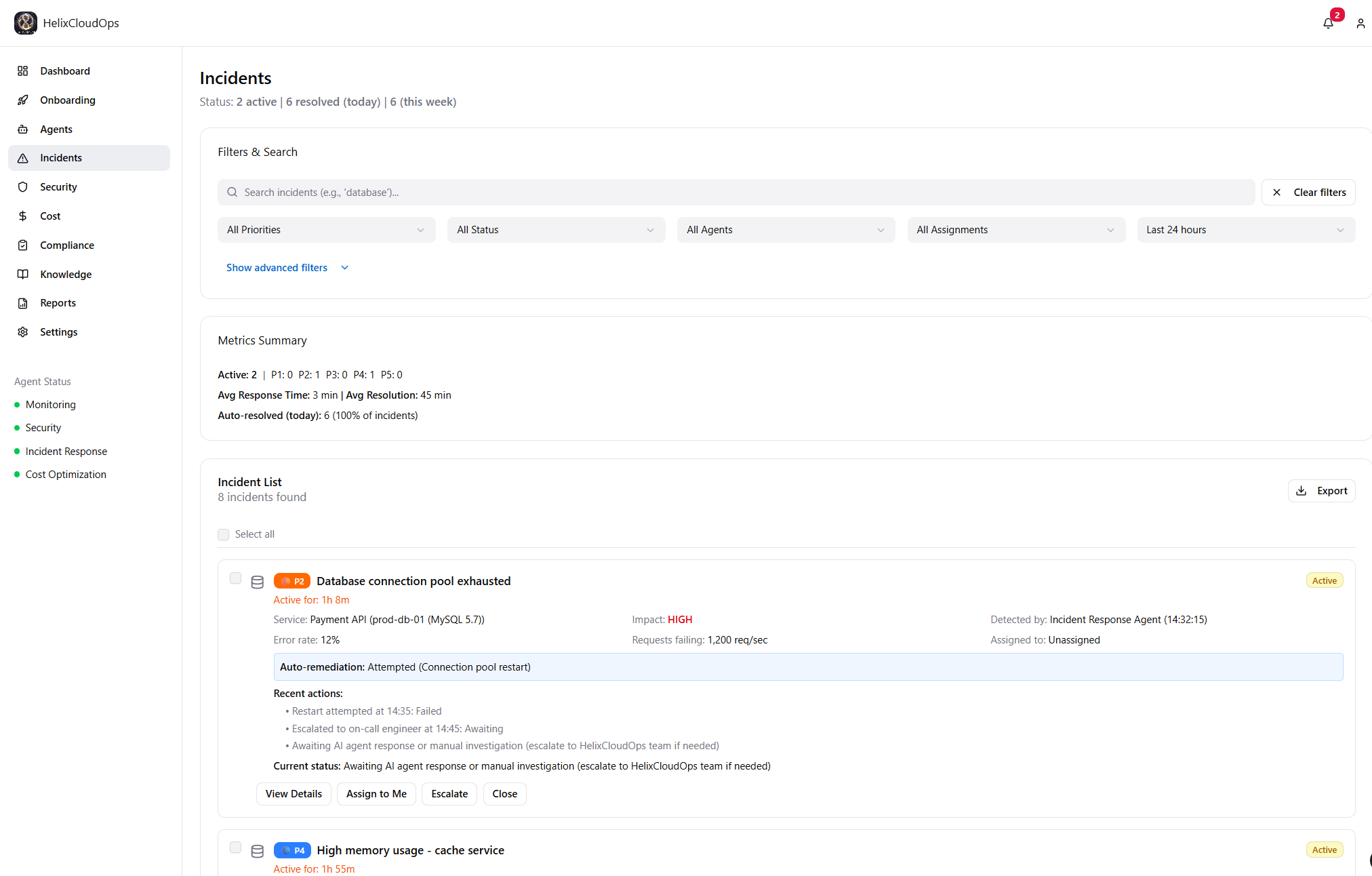The height and width of the screenshot is (876, 1372).
Task: Open the All Priorities dropdown
Action: click(x=326, y=230)
